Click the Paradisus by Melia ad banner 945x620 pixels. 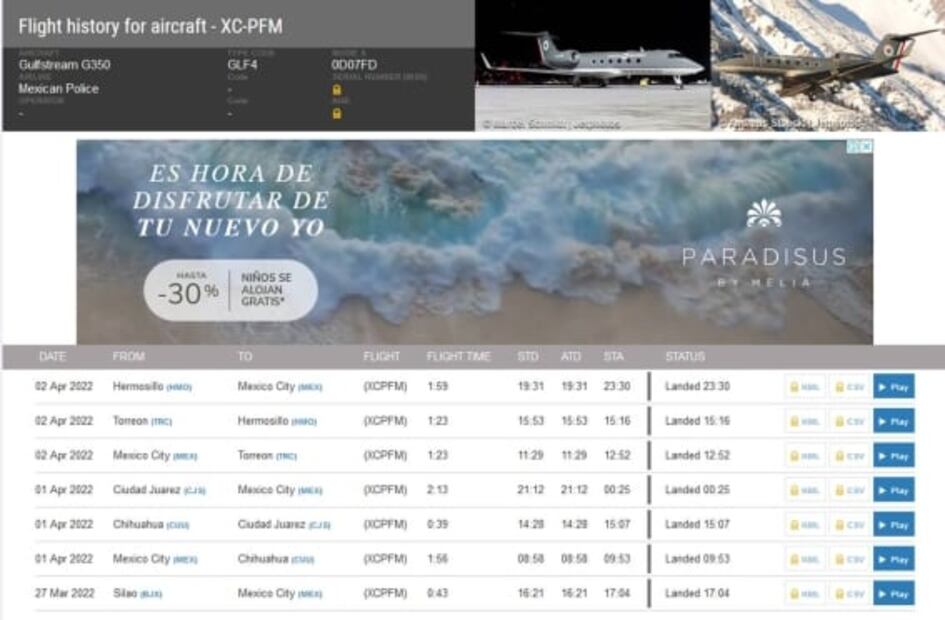(474, 242)
